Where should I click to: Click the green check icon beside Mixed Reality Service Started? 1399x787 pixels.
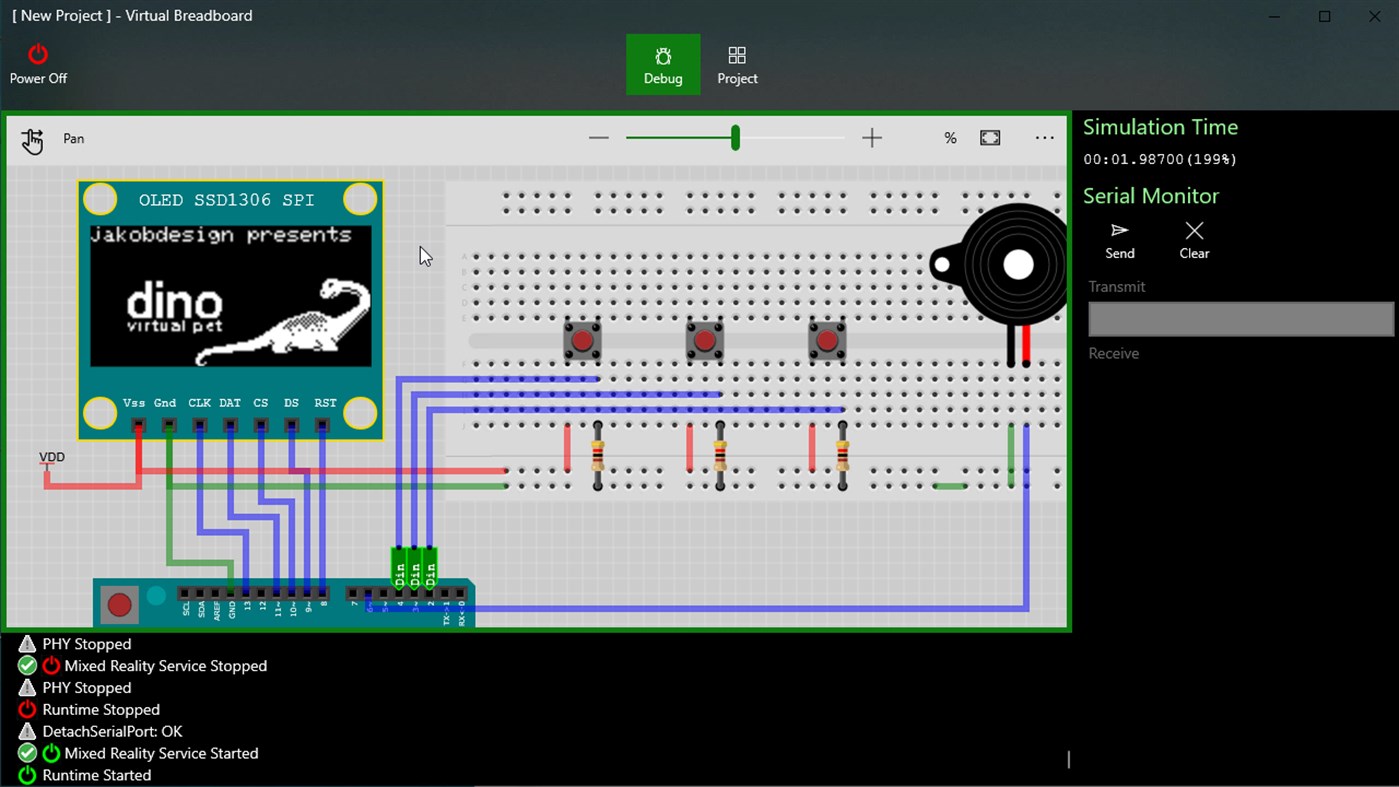[27, 753]
